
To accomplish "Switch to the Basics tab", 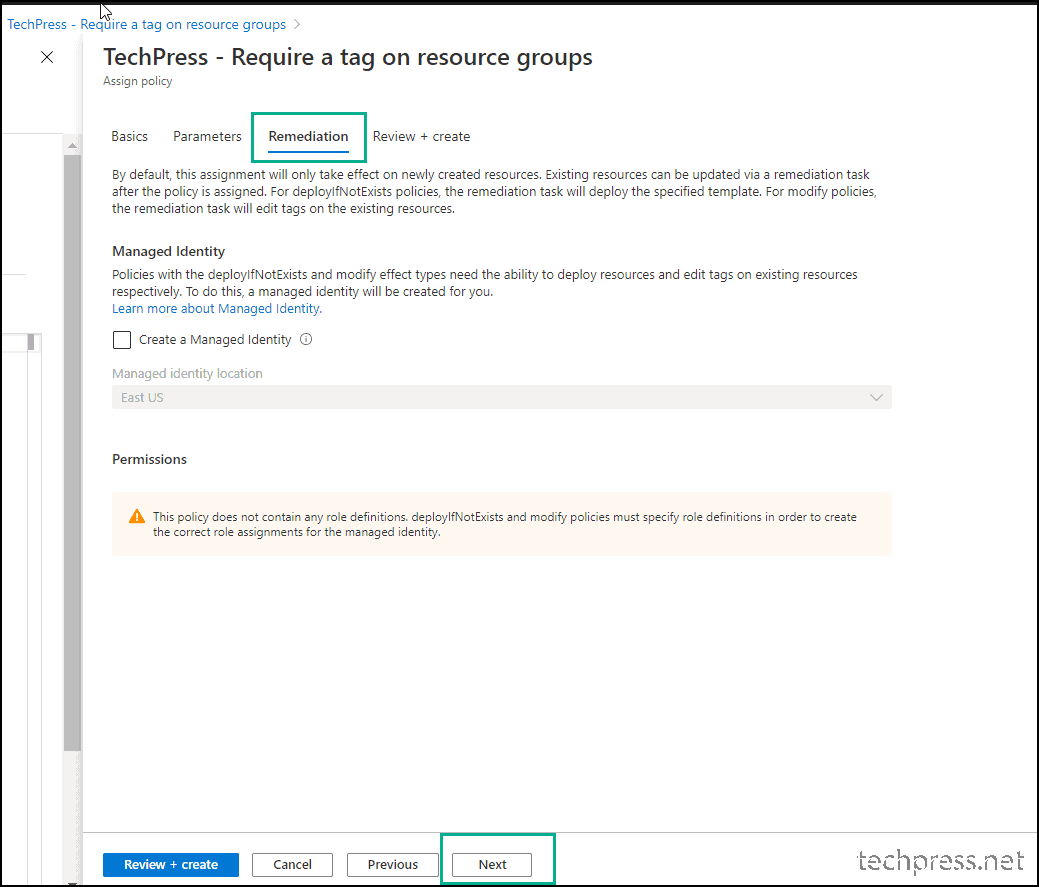I will coord(129,136).
